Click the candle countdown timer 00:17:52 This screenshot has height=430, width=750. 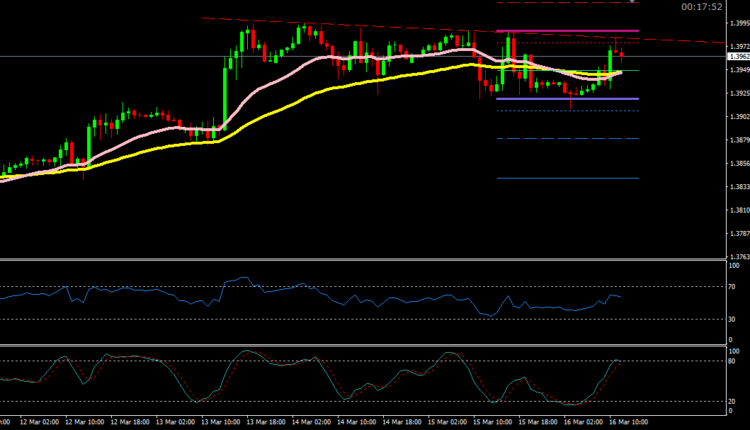pos(702,7)
